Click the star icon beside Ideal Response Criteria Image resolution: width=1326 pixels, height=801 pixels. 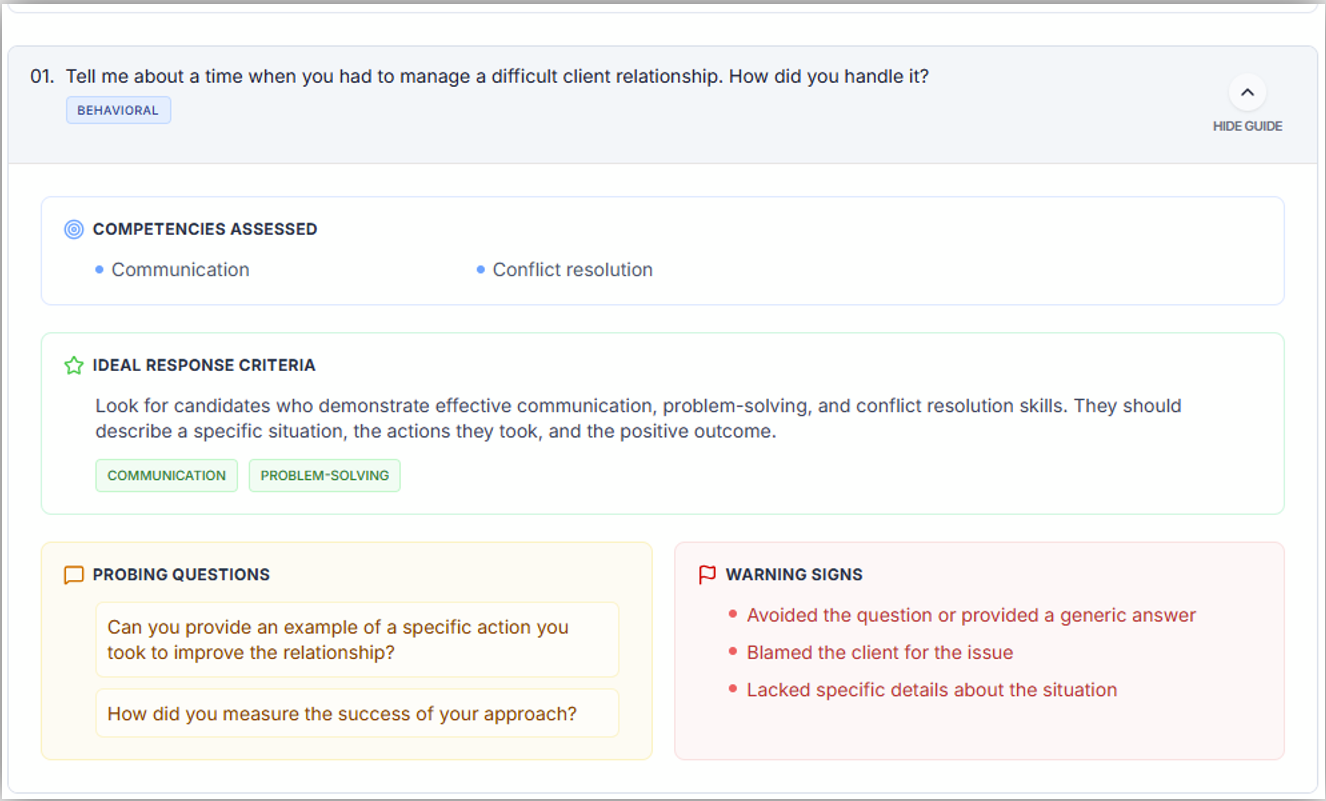[73, 366]
